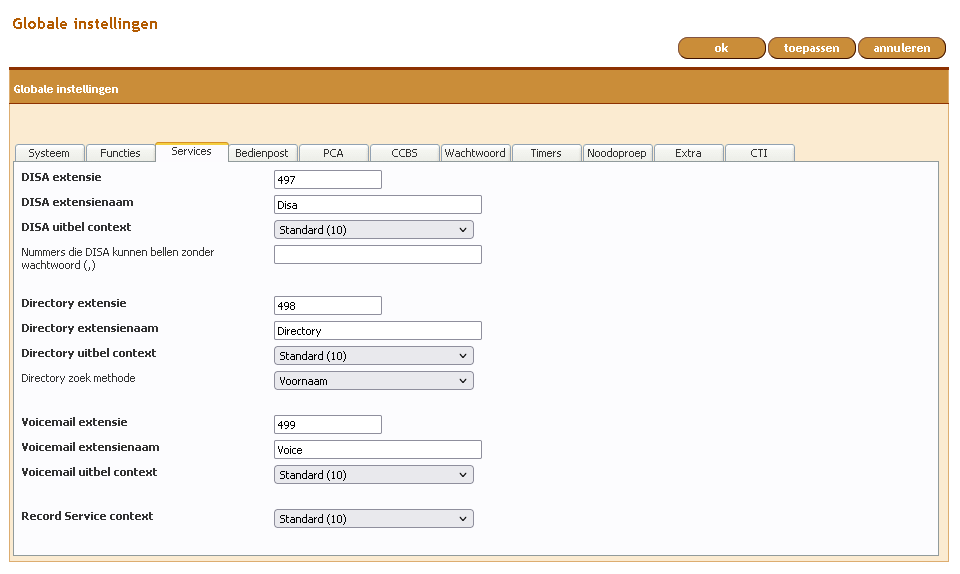Click the 'Voicemail uitbel context' label
This screenshot has height=574, width=960.
click(89, 472)
